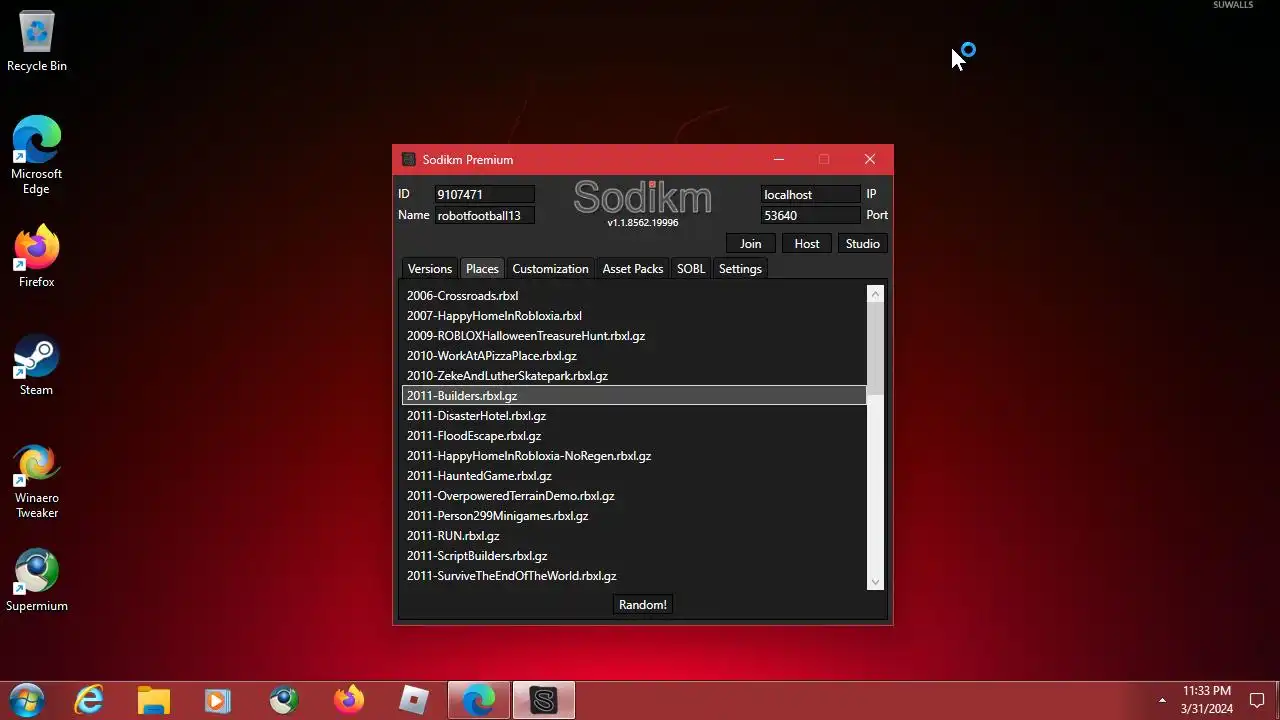Show hidden system tray icons
The width and height of the screenshot is (1280, 720).
click(x=1162, y=700)
